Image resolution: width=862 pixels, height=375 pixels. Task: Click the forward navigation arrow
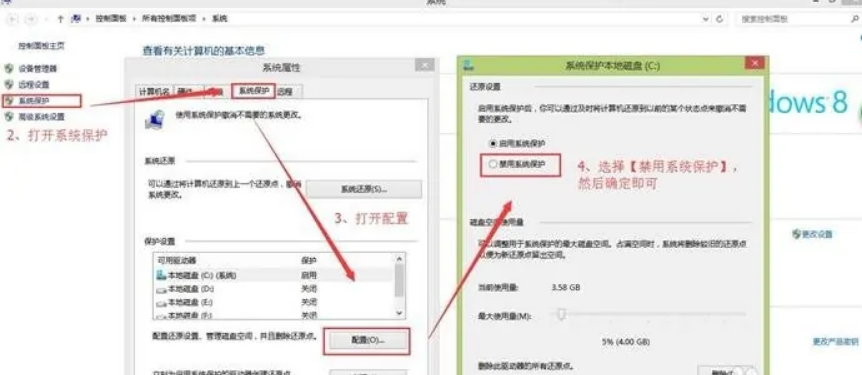[31, 19]
